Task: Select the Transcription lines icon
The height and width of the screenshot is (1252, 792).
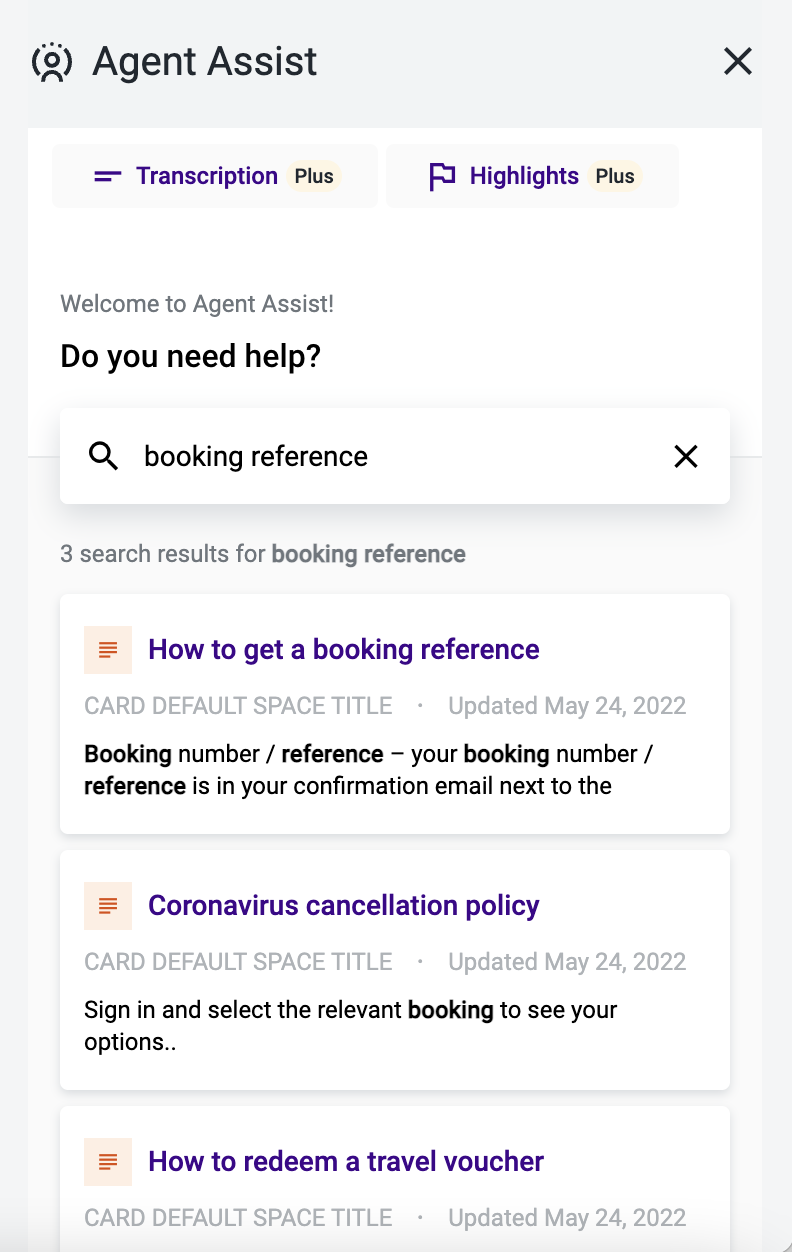Action: [x=107, y=175]
